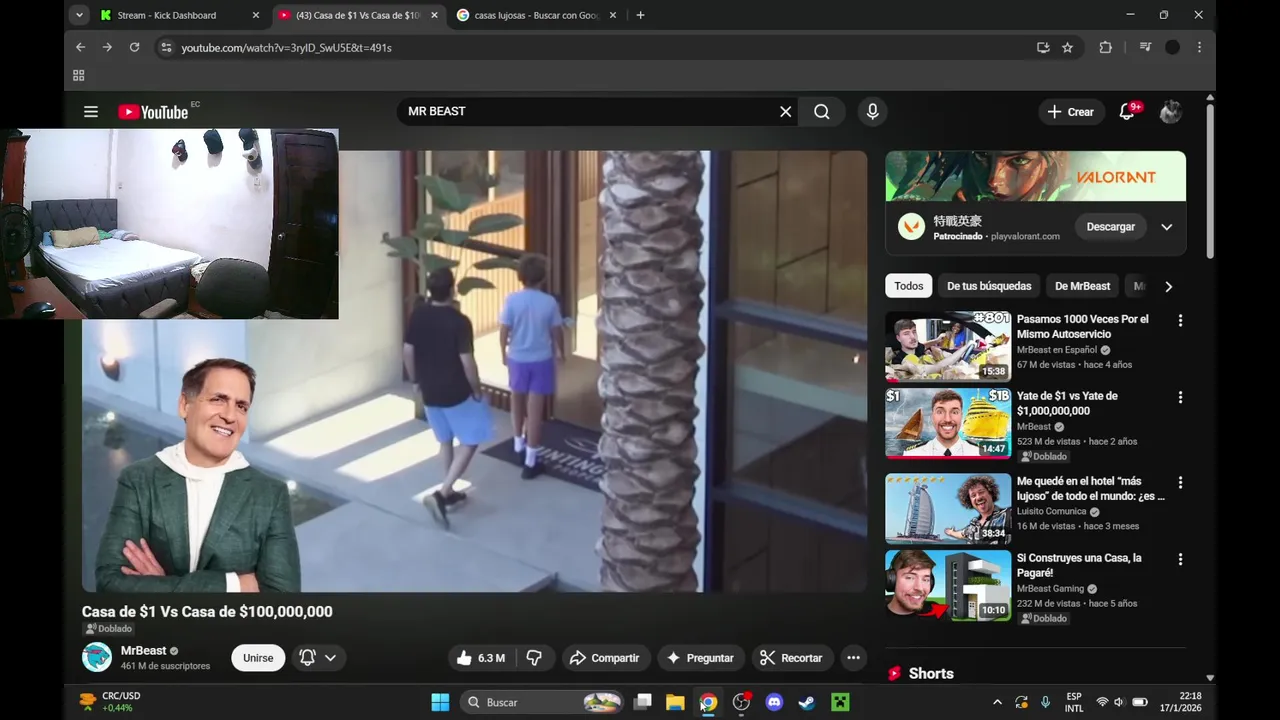Screen dimensions: 1280x720
Task: Select the address bar URL
Action: coord(287,48)
